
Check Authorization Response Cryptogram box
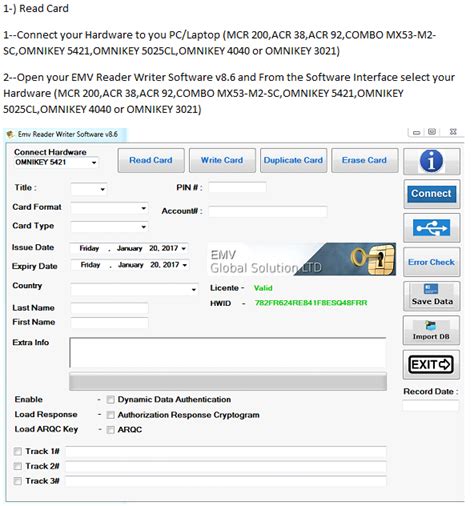[x=110, y=415]
